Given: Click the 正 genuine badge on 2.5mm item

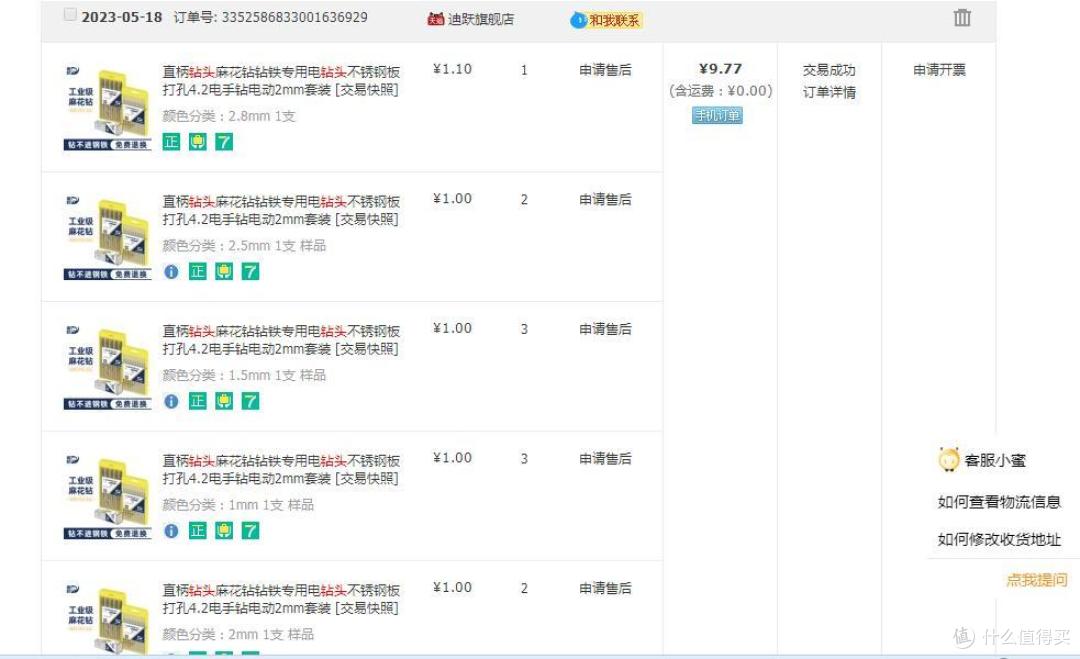Looking at the screenshot, I should click(198, 271).
